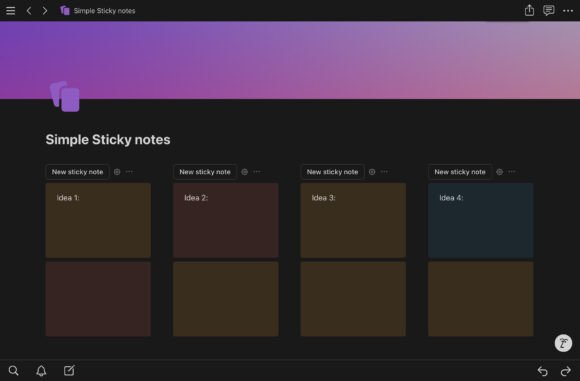This screenshot has height=381, width=580.
Task: Open notifications bell icon
Action: [x=41, y=371]
